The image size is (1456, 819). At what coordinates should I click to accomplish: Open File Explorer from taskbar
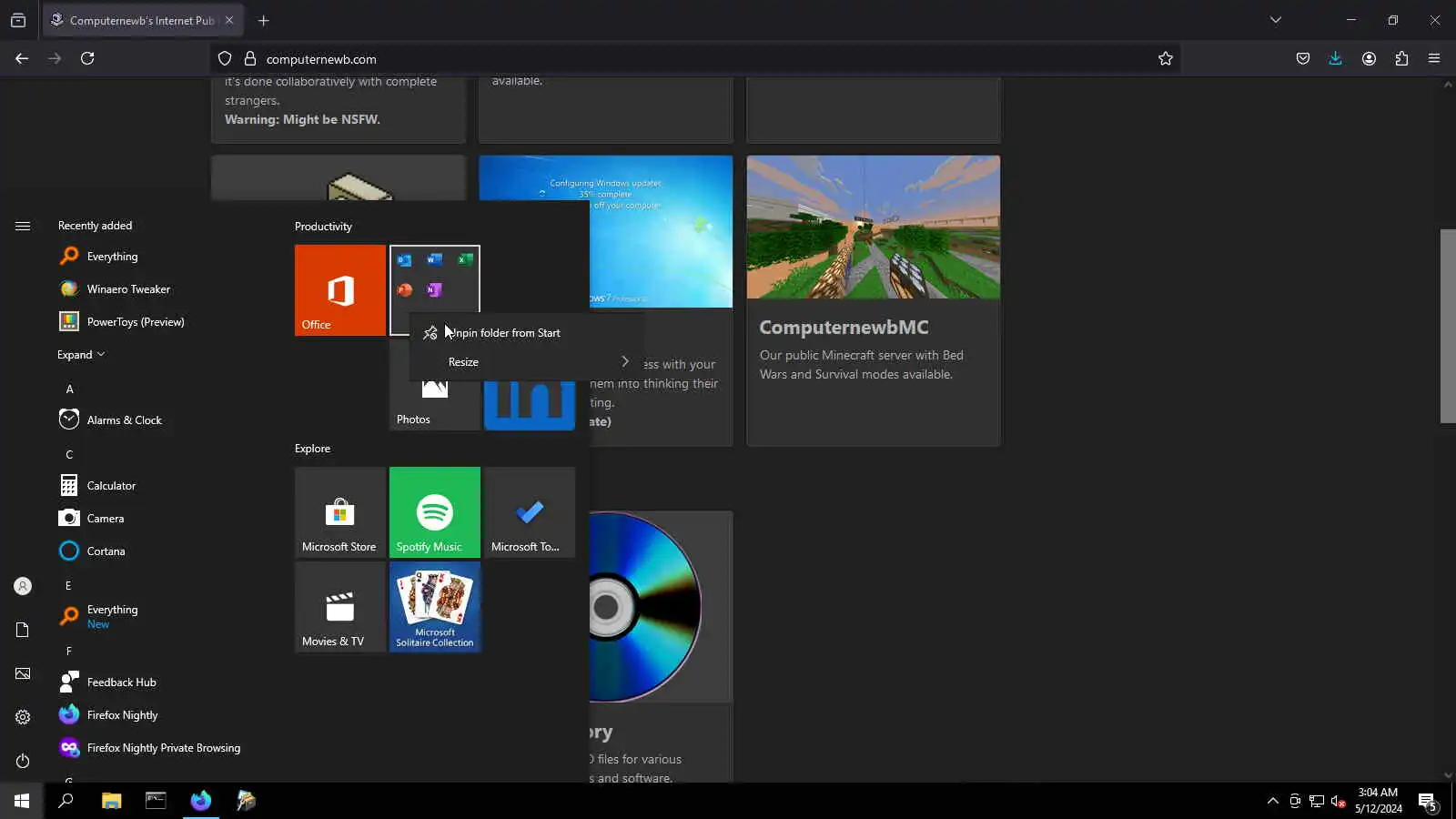(111, 801)
